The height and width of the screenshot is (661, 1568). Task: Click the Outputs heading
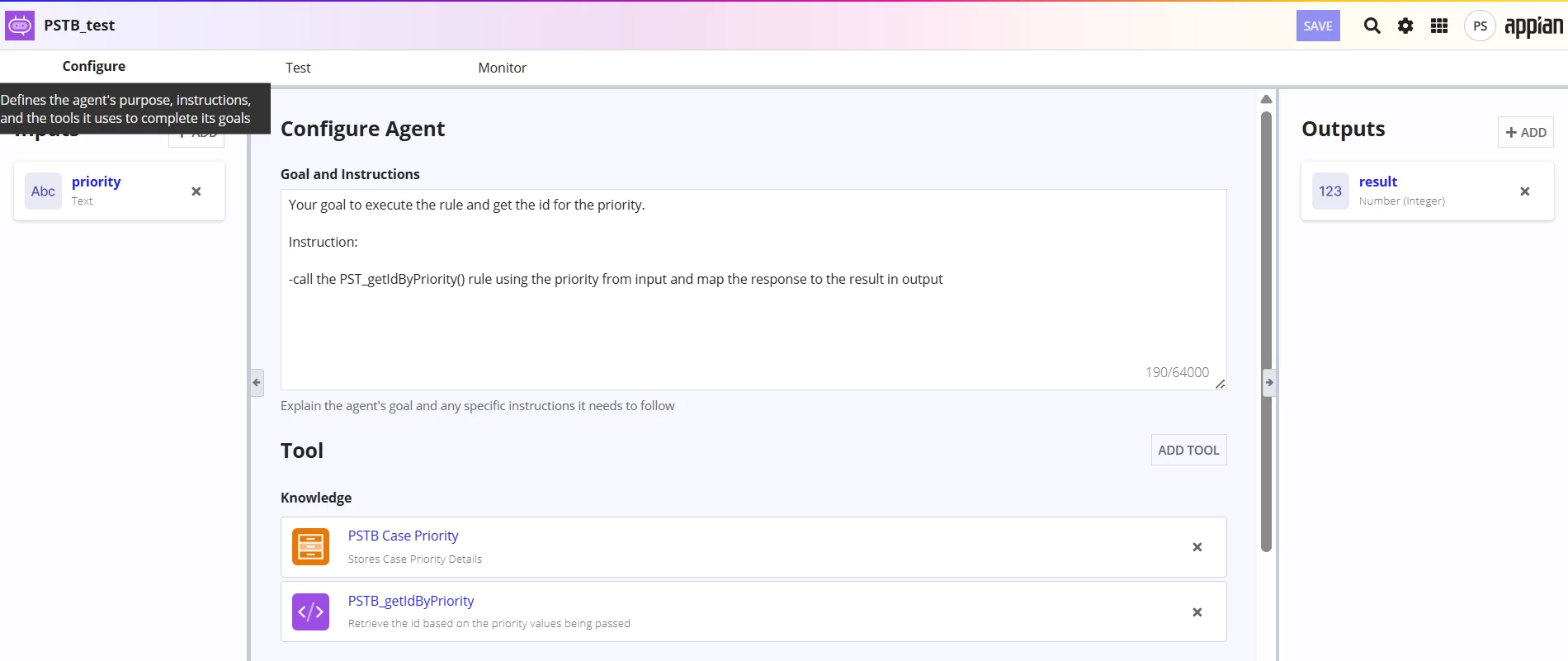1344,129
